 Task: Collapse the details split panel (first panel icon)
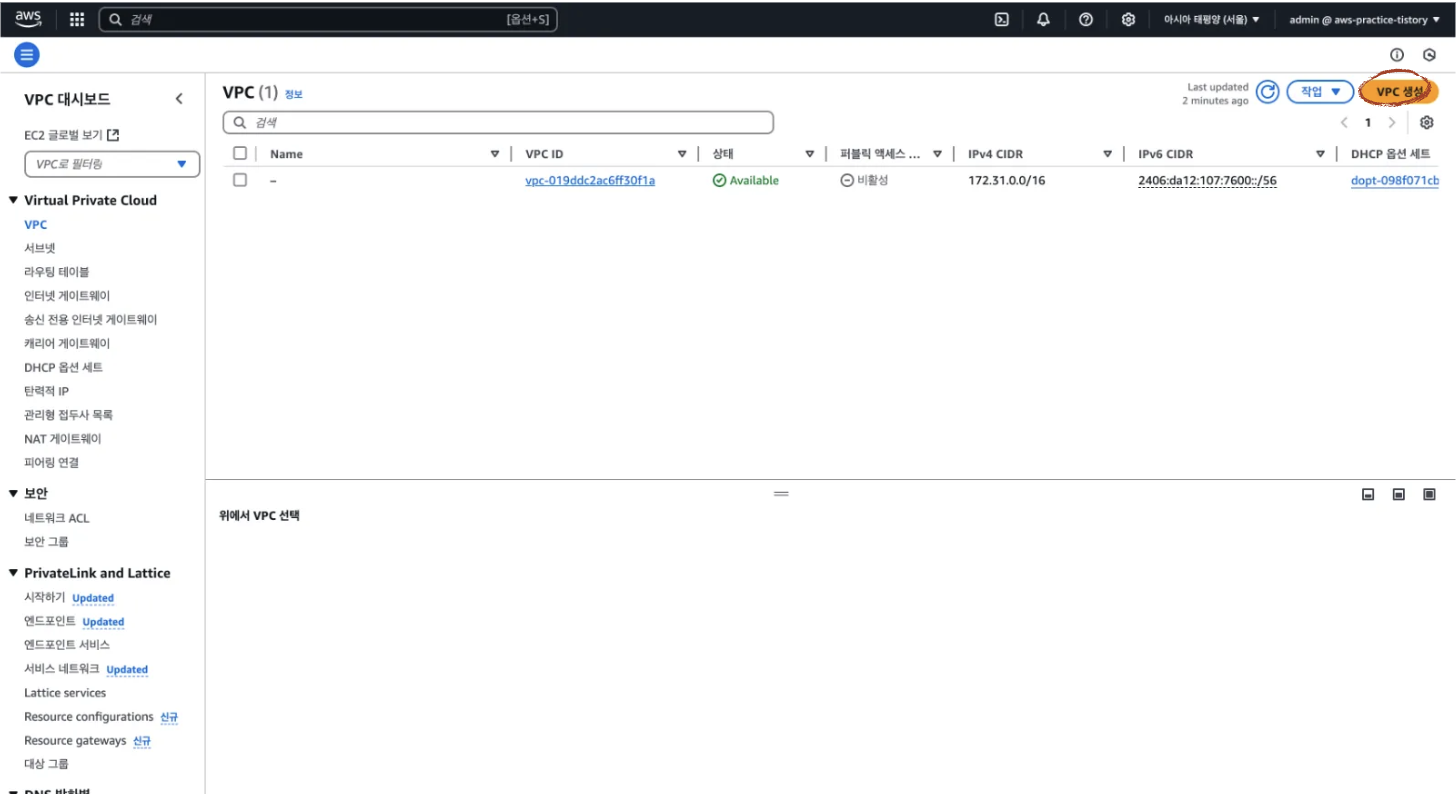pos(1368,494)
